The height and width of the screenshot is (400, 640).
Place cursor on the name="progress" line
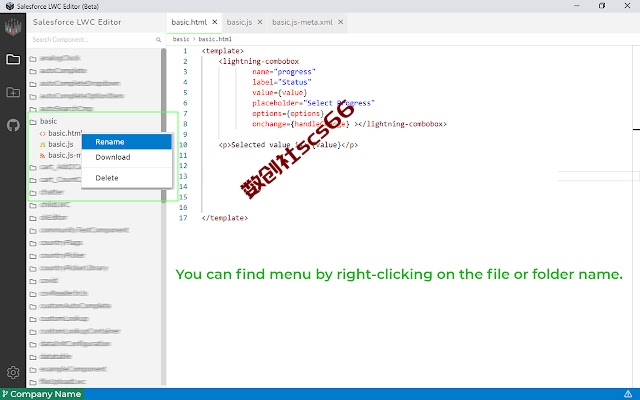coord(284,72)
